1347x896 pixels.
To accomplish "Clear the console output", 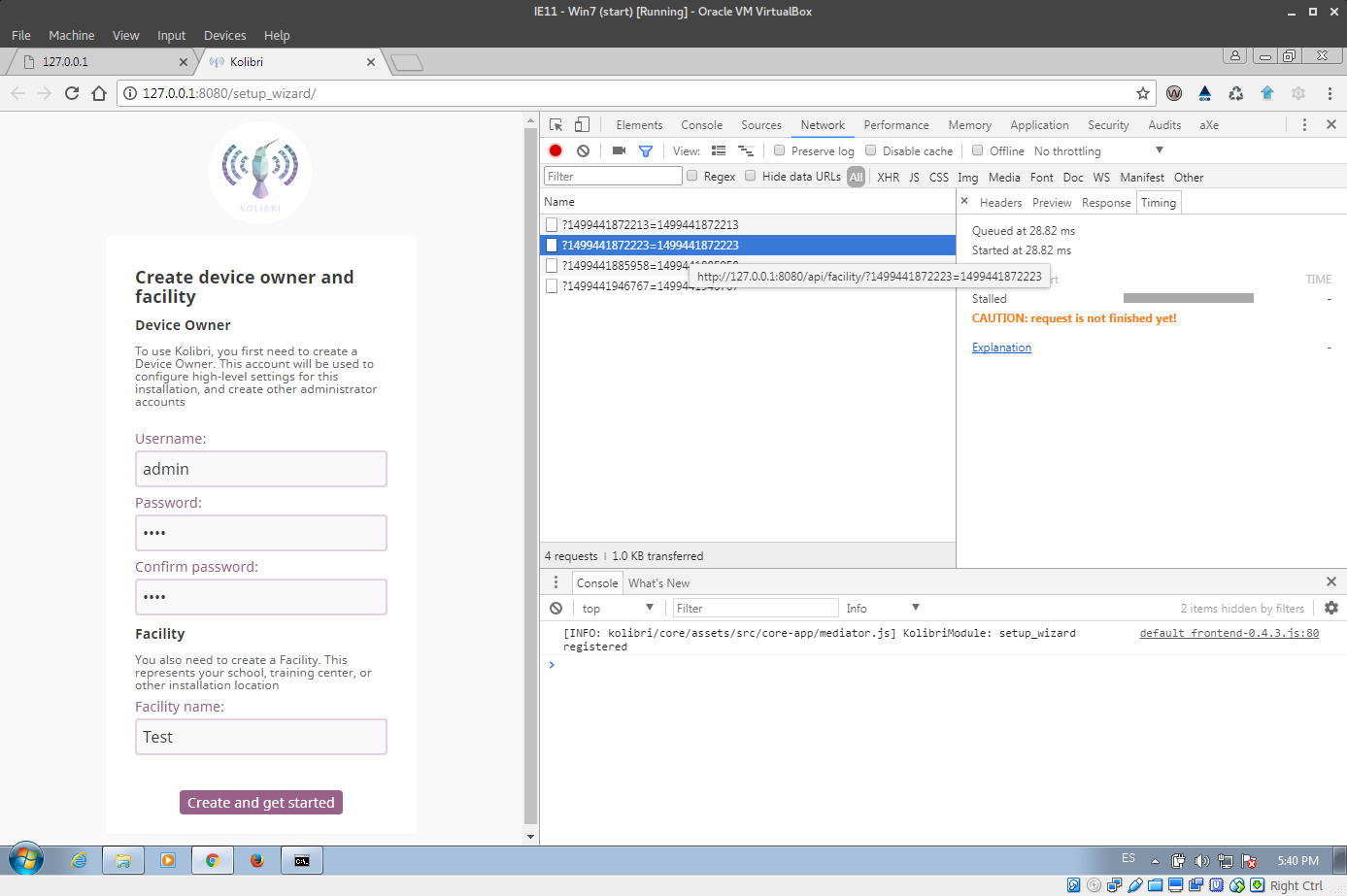I will coord(556,608).
